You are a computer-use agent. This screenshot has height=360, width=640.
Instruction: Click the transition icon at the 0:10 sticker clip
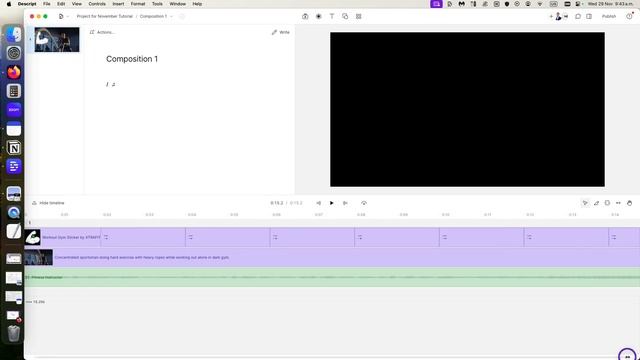click(444, 237)
